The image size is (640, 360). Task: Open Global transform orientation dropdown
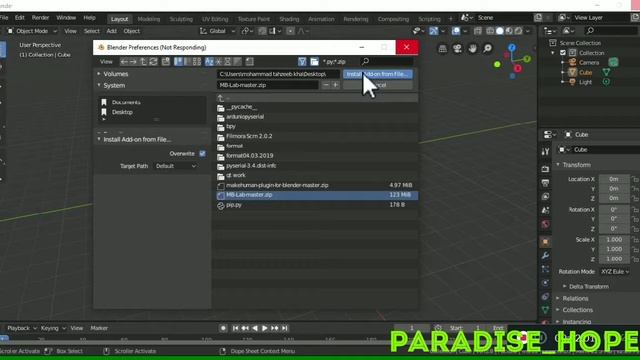[217, 31]
